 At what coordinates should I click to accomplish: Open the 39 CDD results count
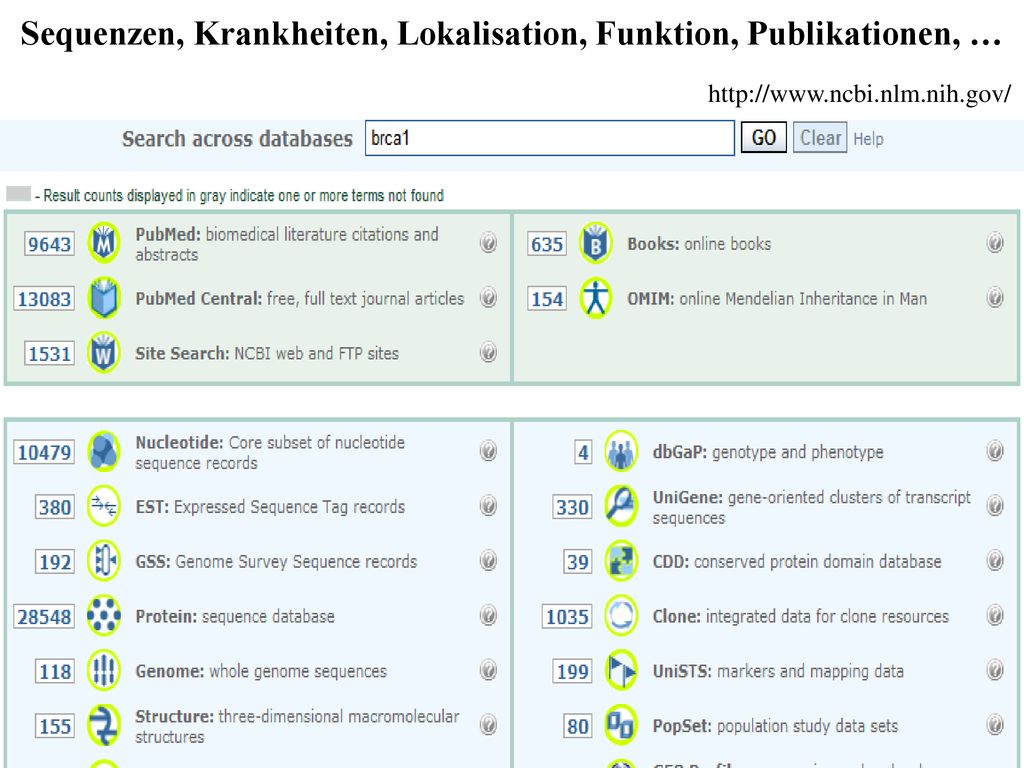[578, 562]
